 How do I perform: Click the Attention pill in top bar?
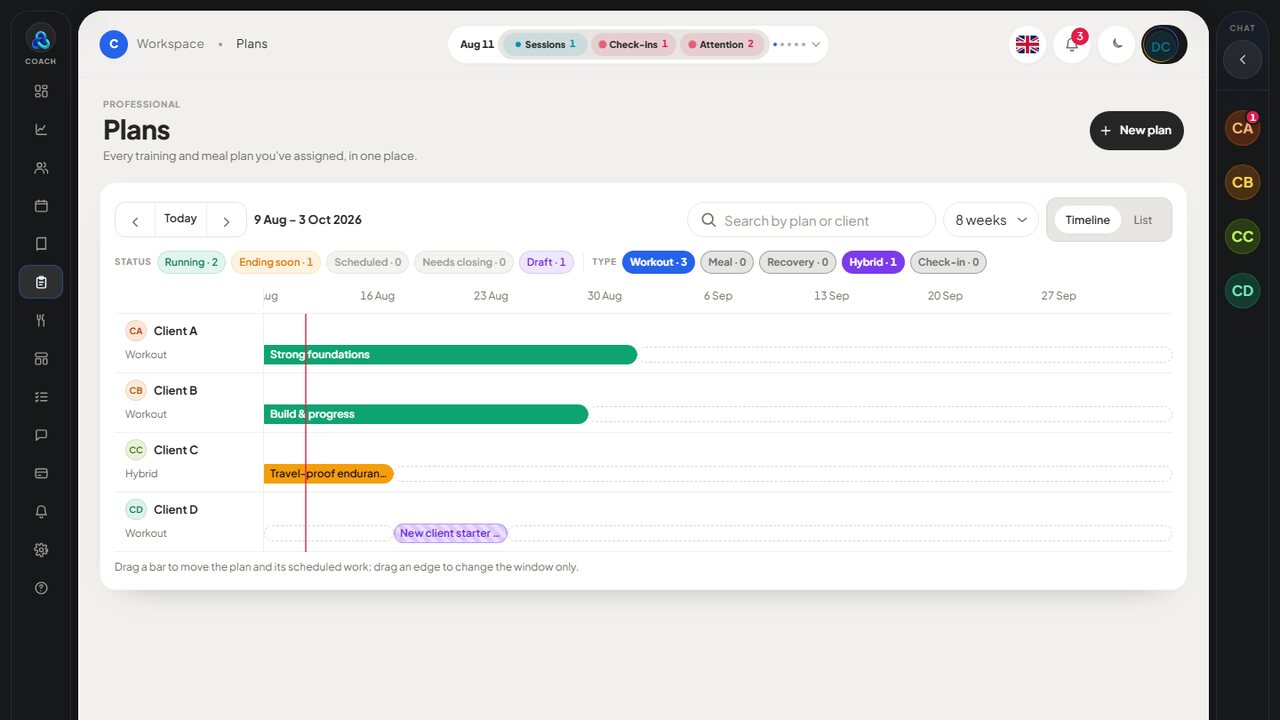(x=720, y=44)
